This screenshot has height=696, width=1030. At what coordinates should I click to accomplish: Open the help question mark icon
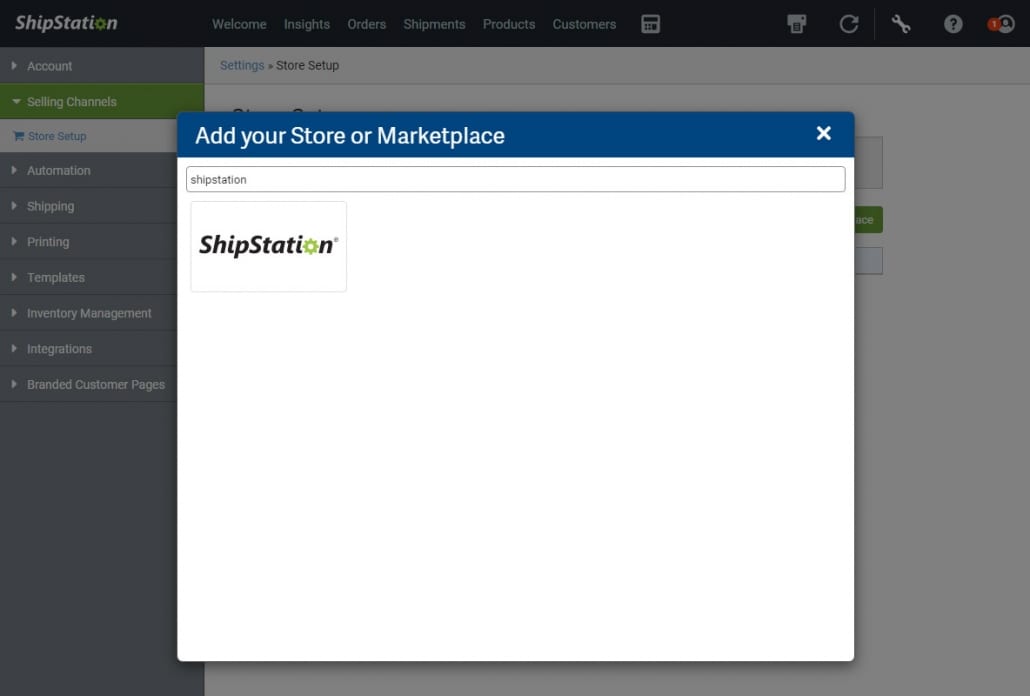[x=953, y=24]
